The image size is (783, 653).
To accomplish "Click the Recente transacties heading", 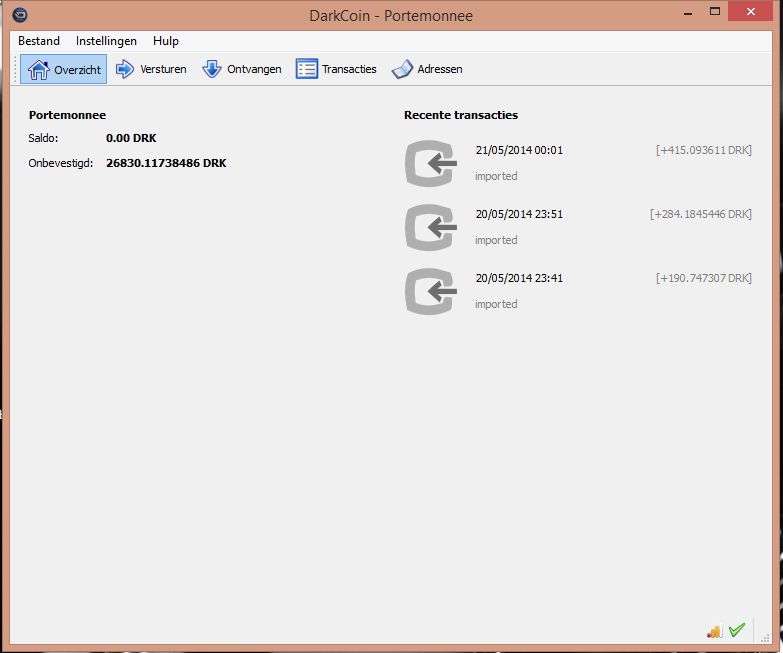I will click(x=461, y=115).
